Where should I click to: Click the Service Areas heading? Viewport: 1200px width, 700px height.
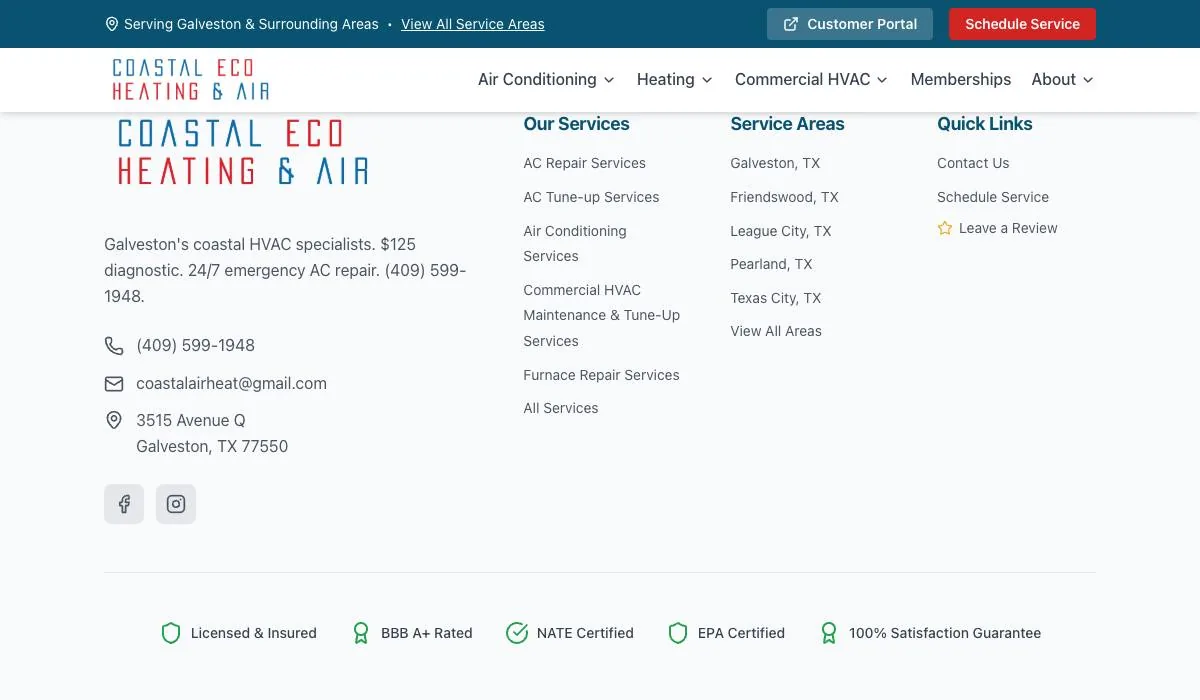click(x=788, y=124)
